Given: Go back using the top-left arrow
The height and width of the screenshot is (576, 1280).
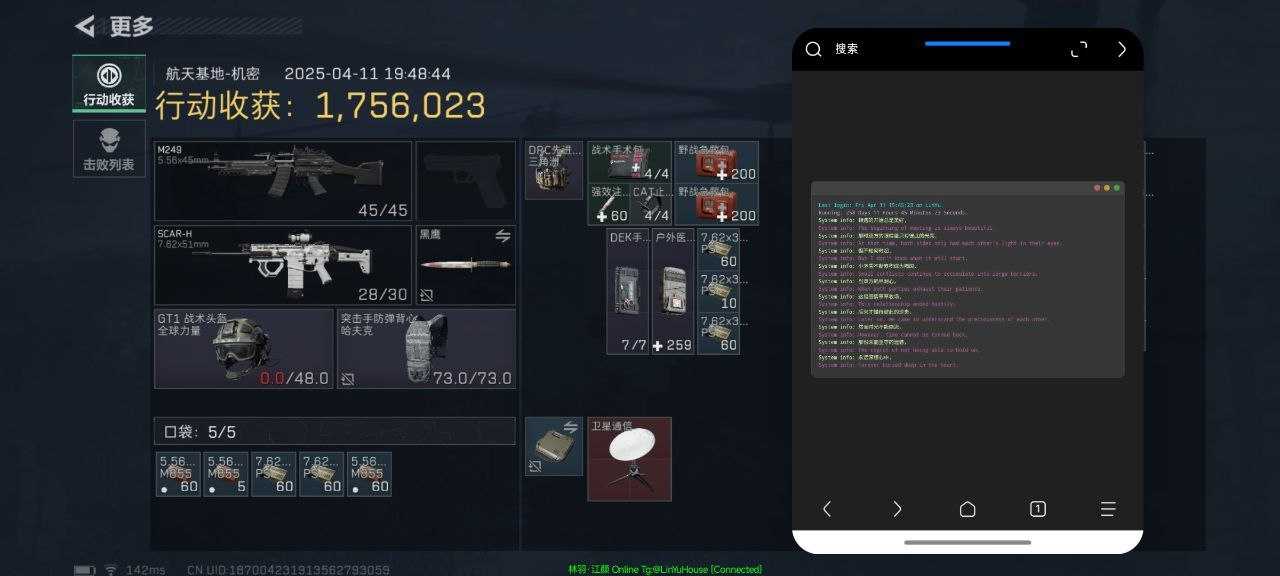Looking at the screenshot, I should click(x=86, y=26).
